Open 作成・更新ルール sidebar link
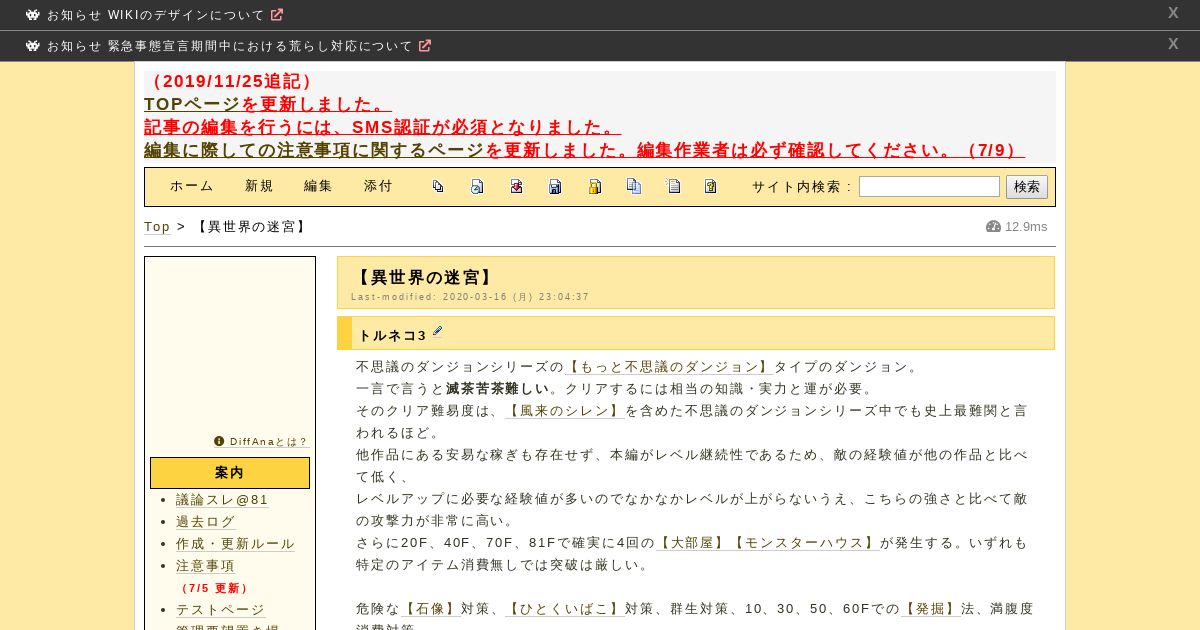Image resolution: width=1200 pixels, height=630 pixels. [235, 543]
